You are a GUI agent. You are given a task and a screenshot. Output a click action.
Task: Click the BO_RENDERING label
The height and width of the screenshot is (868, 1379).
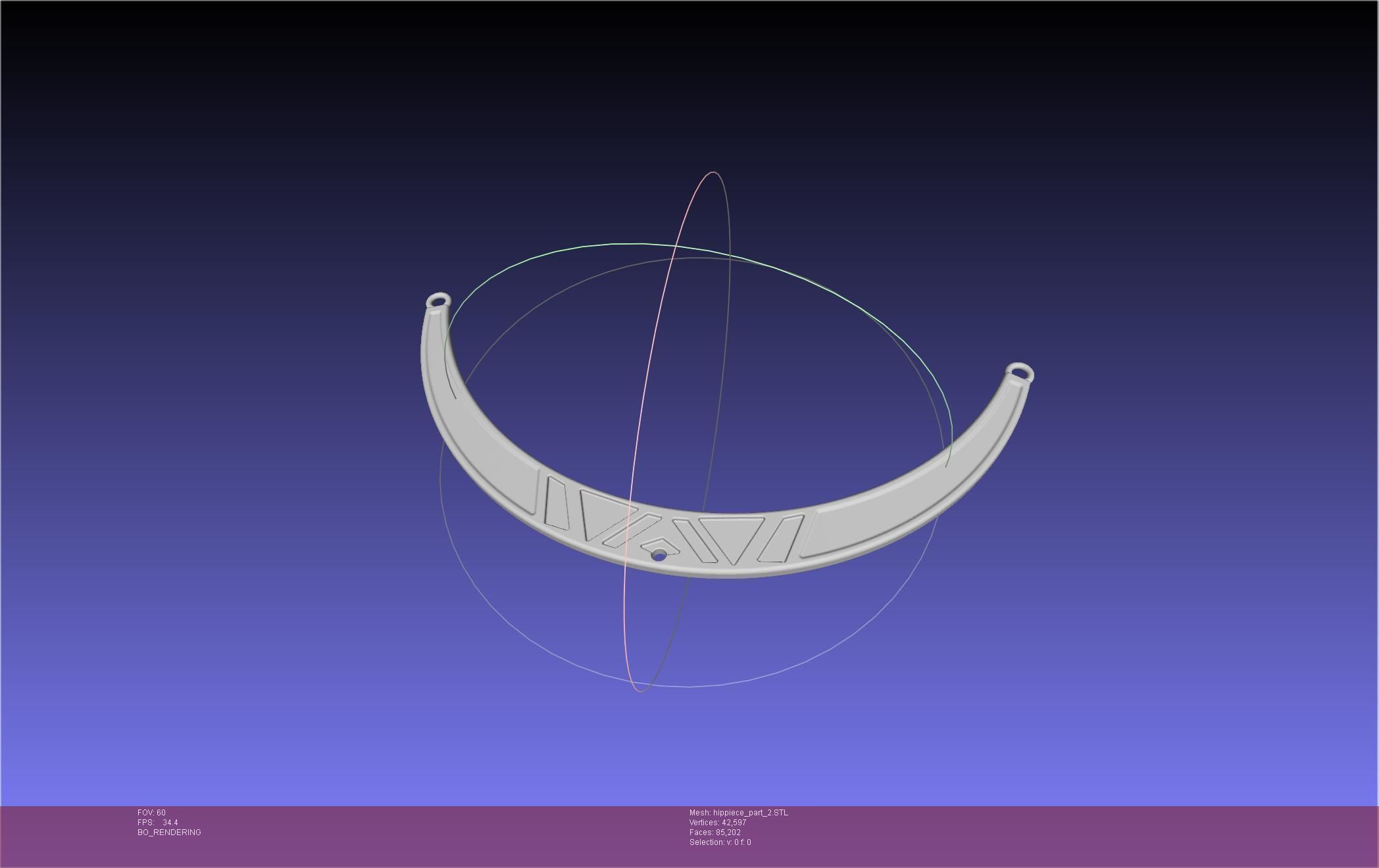pyautogui.click(x=169, y=832)
